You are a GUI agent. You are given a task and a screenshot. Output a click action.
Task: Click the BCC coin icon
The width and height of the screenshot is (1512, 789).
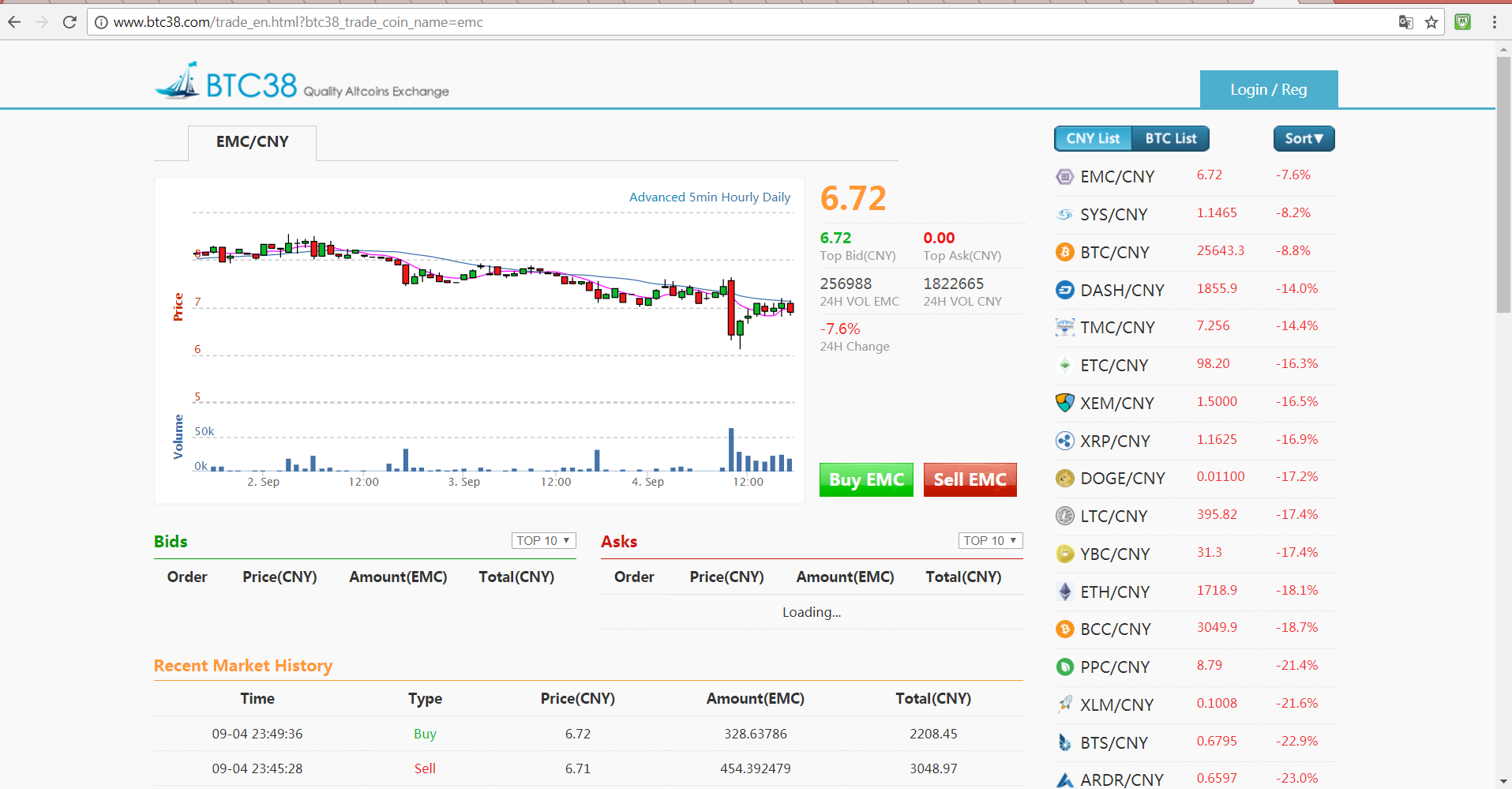[x=1065, y=629]
